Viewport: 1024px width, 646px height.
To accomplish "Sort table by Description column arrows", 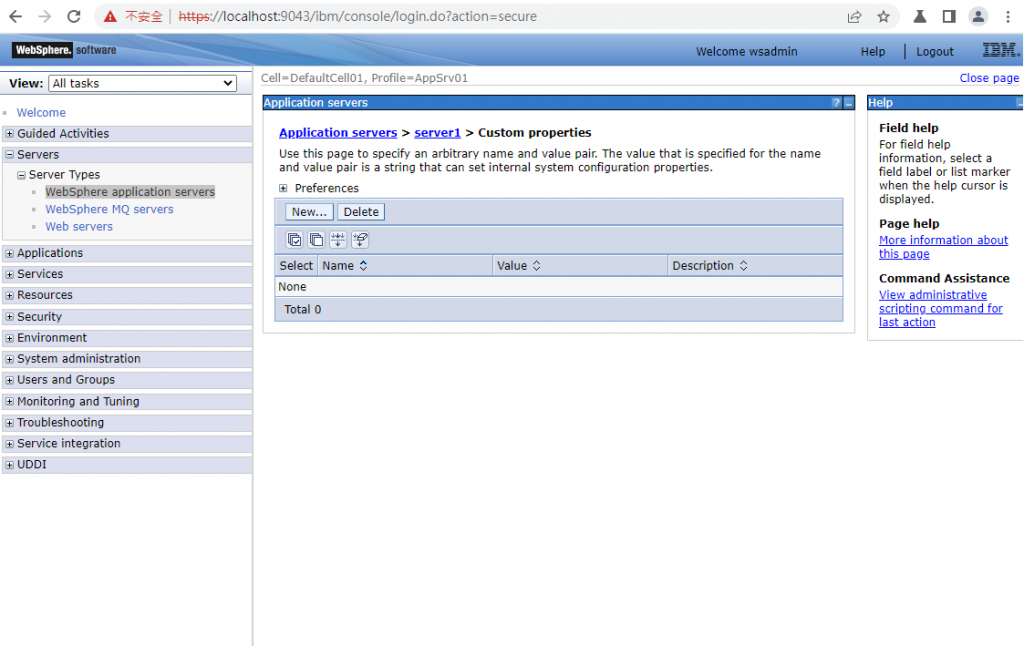I will click(743, 266).
